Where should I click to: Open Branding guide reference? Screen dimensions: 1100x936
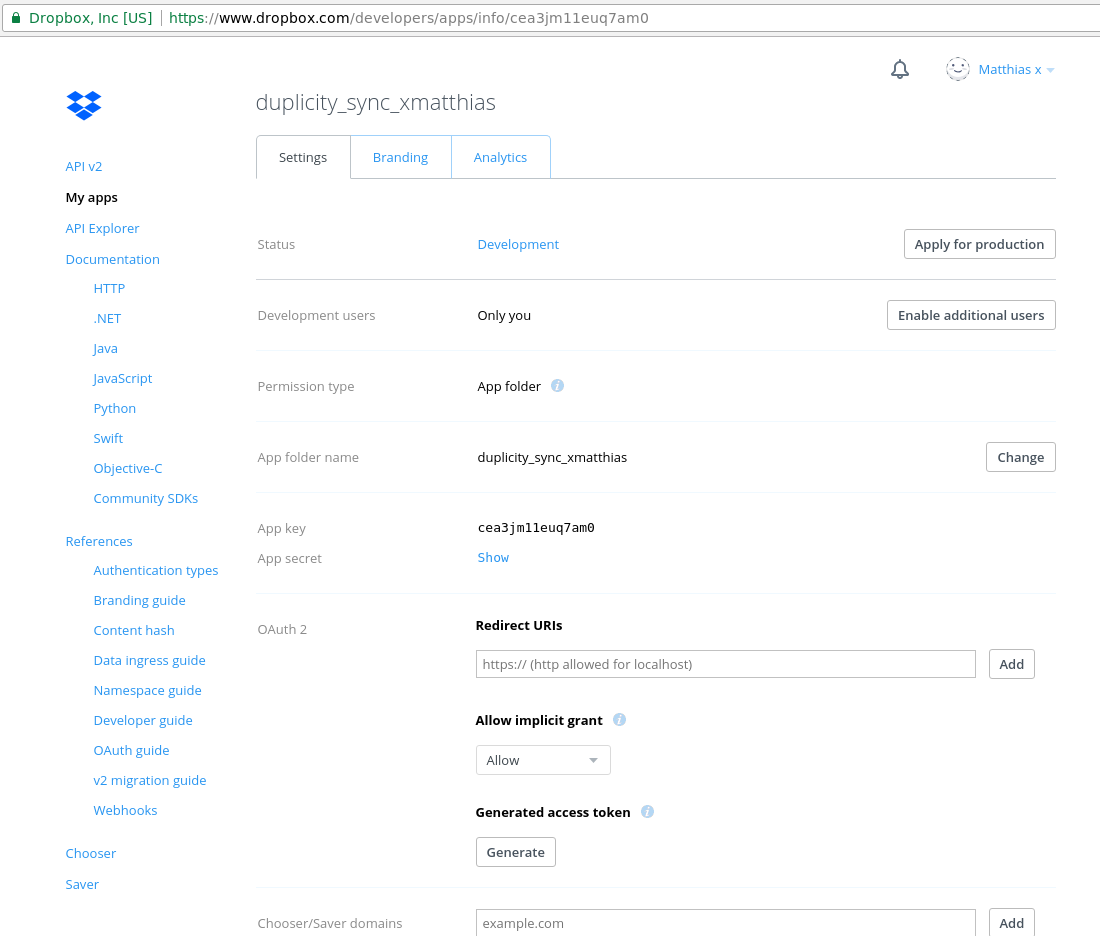[140, 601]
